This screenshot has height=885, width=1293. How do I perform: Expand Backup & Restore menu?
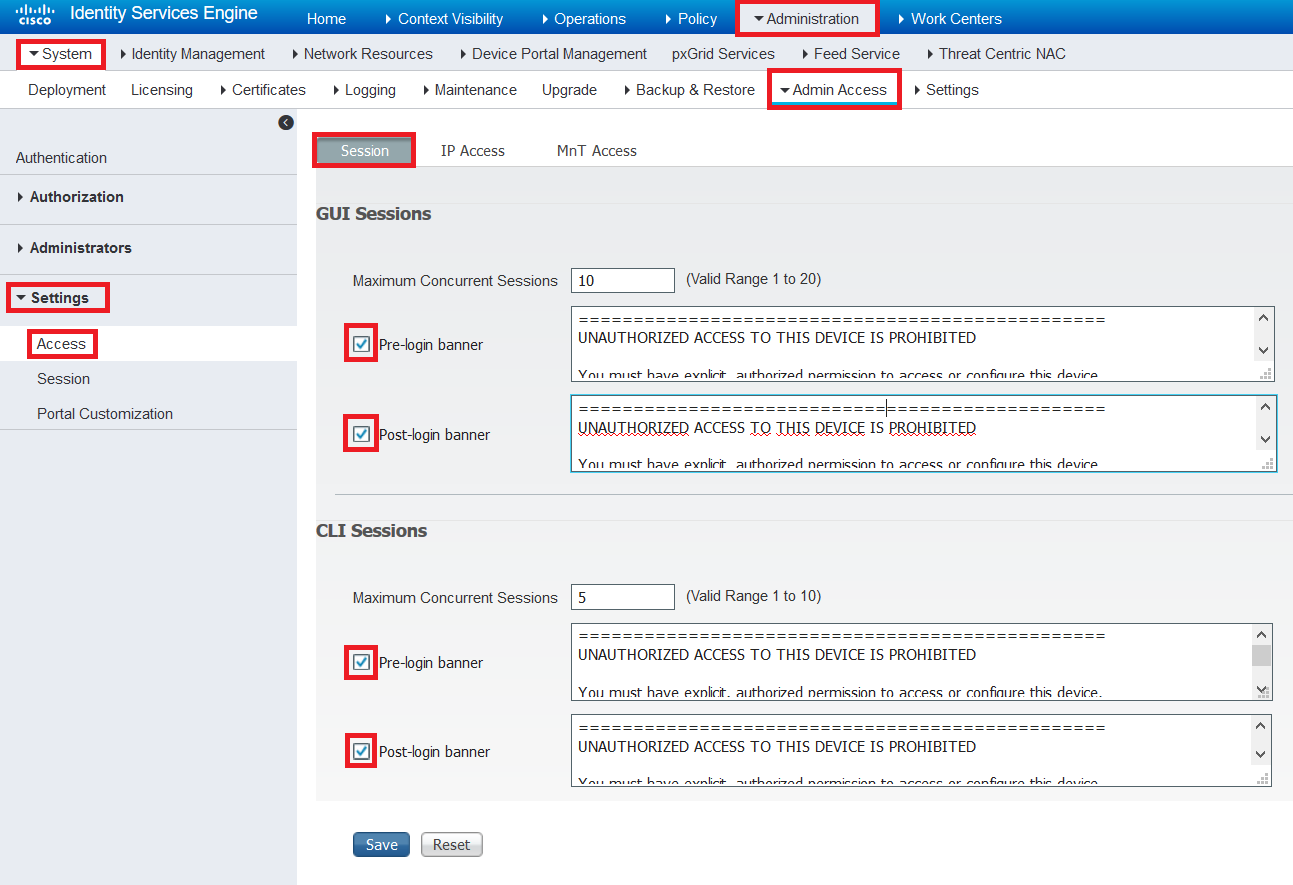tap(689, 90)
